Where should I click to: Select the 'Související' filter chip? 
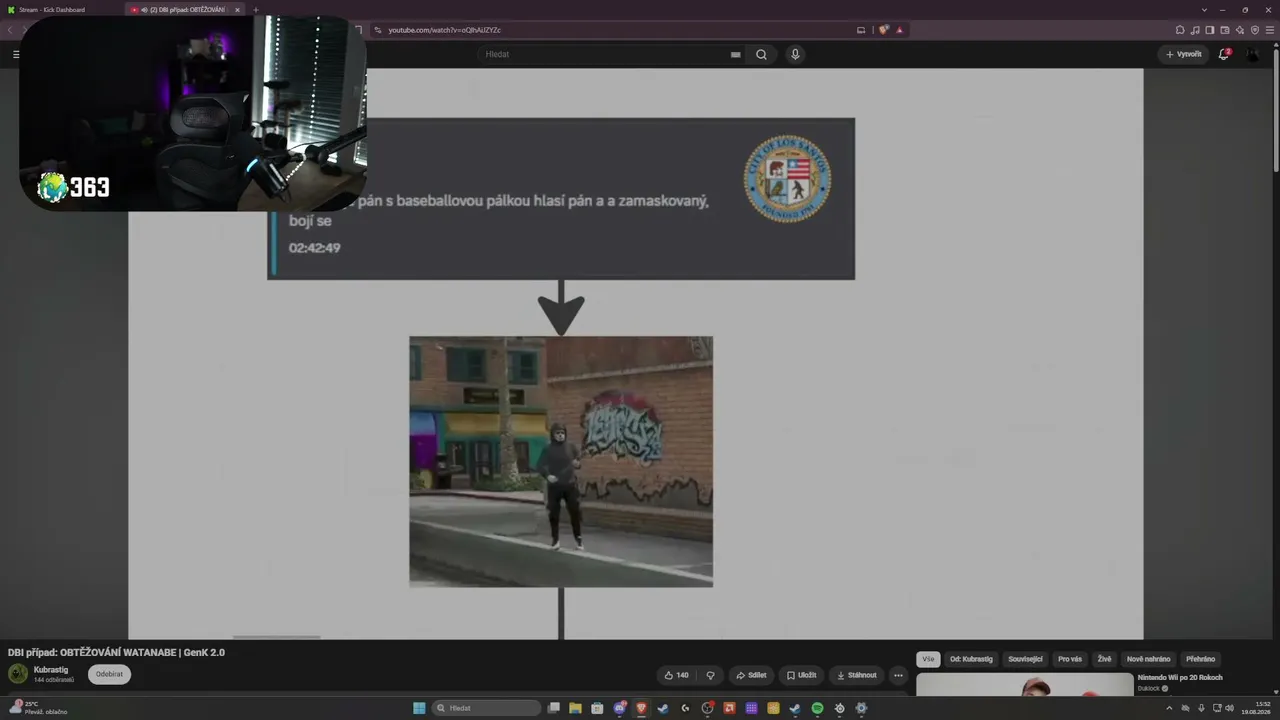(1025, 659)
